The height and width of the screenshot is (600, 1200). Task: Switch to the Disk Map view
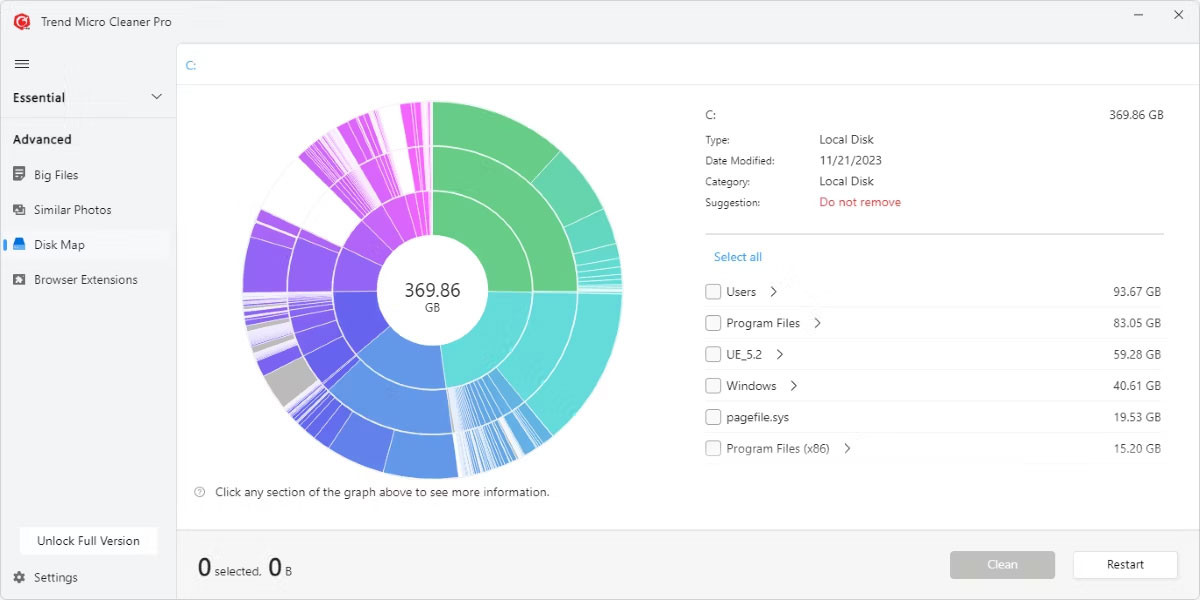click(62, 244)
